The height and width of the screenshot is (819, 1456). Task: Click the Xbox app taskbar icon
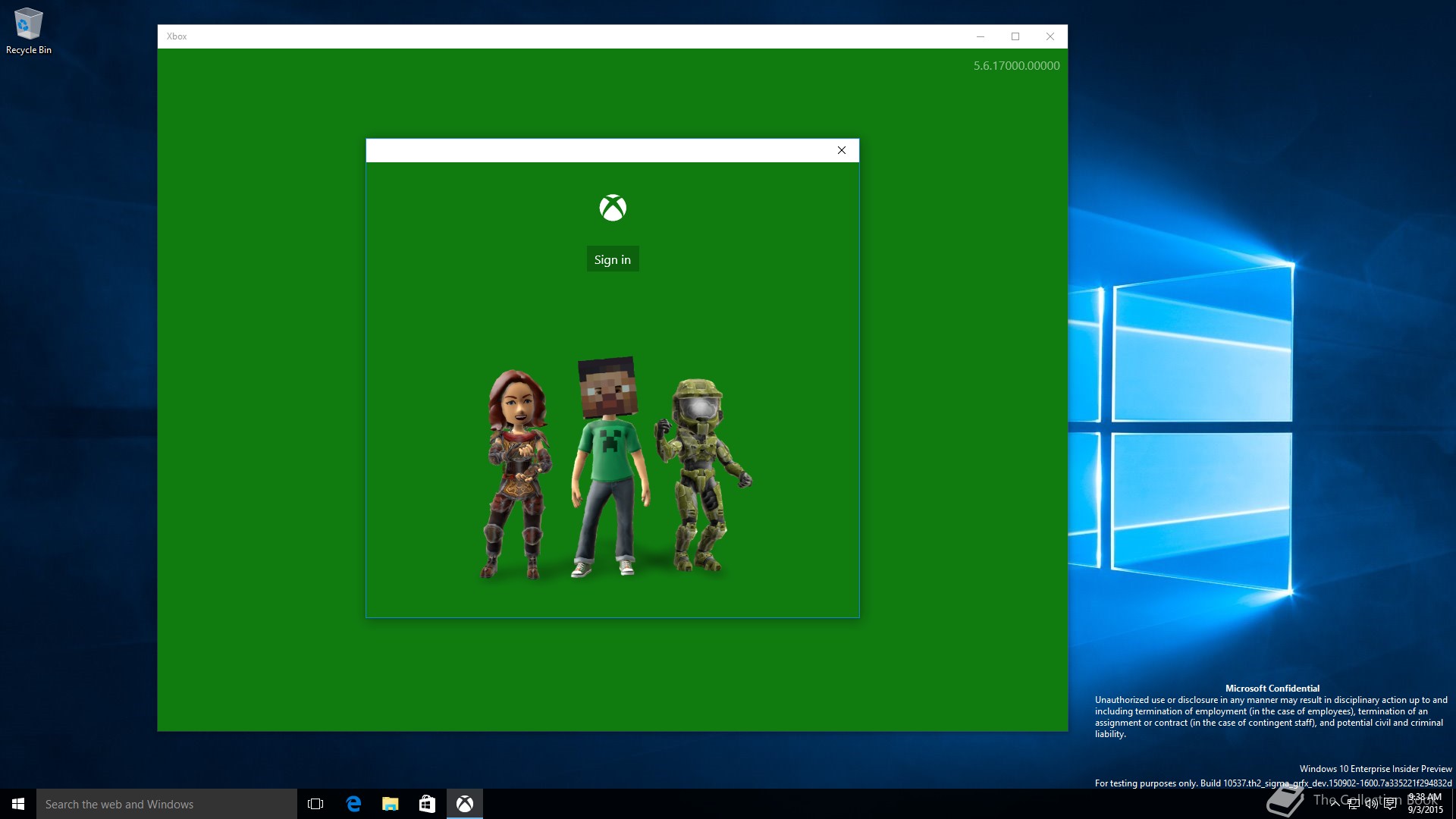tap(465, 804)
